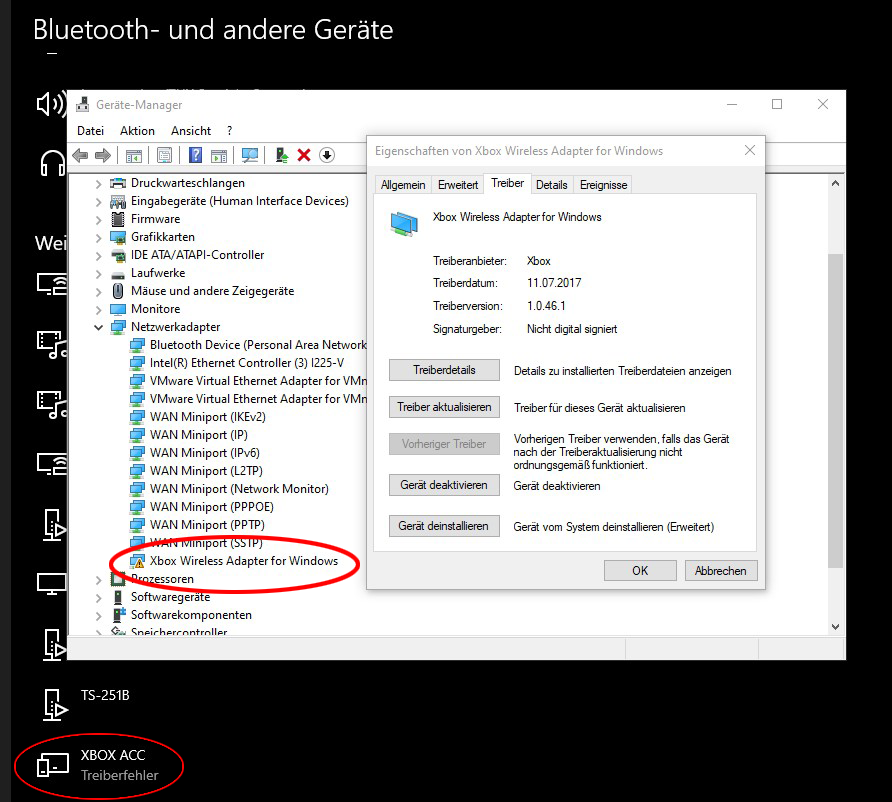Click the Xbox adapter icon in properties dialog
Screen dimensions: 892x802
tap(404, 223)
